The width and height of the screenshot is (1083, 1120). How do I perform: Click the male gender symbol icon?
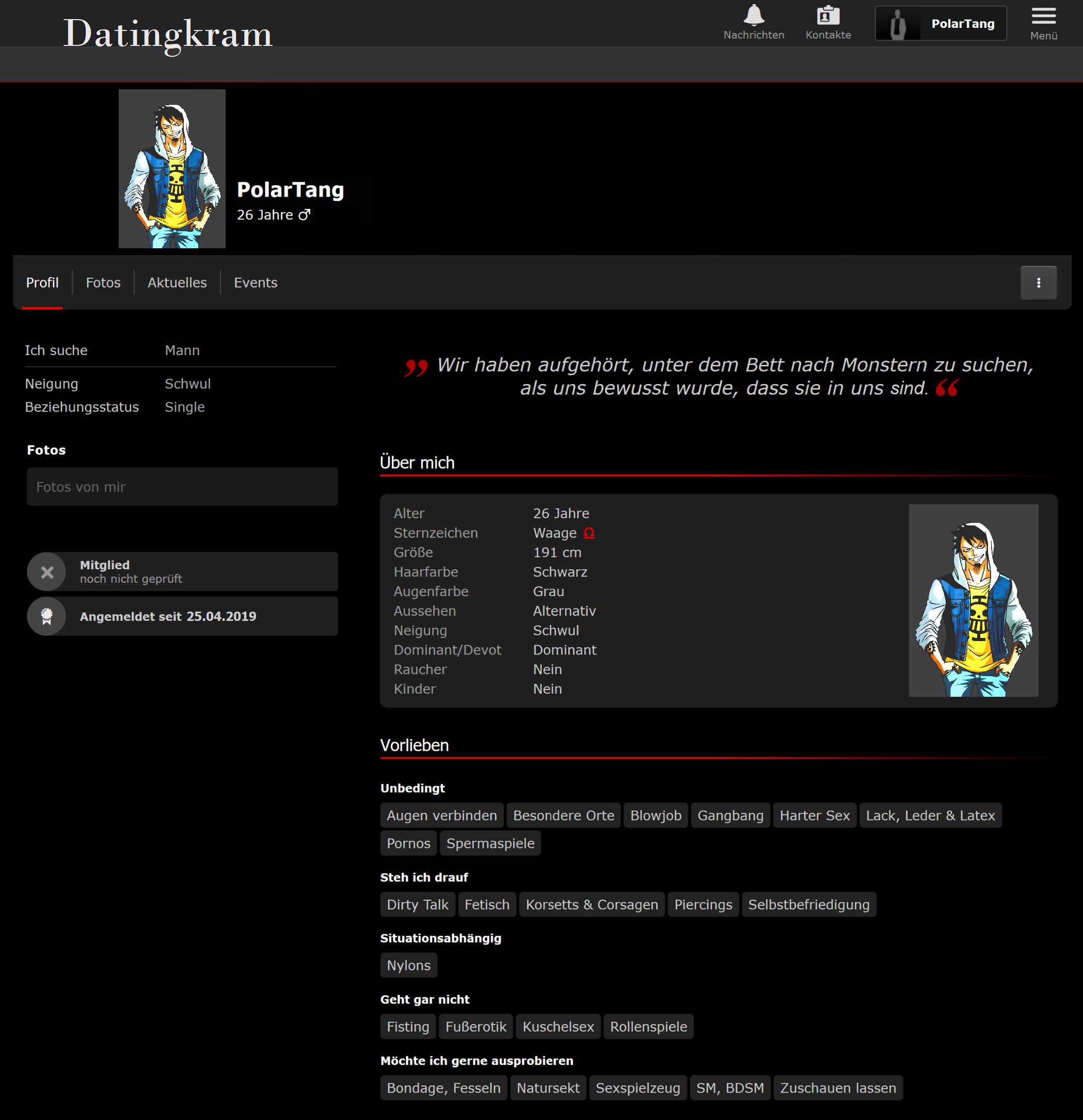pyautogui.click(x=305, y=215)
